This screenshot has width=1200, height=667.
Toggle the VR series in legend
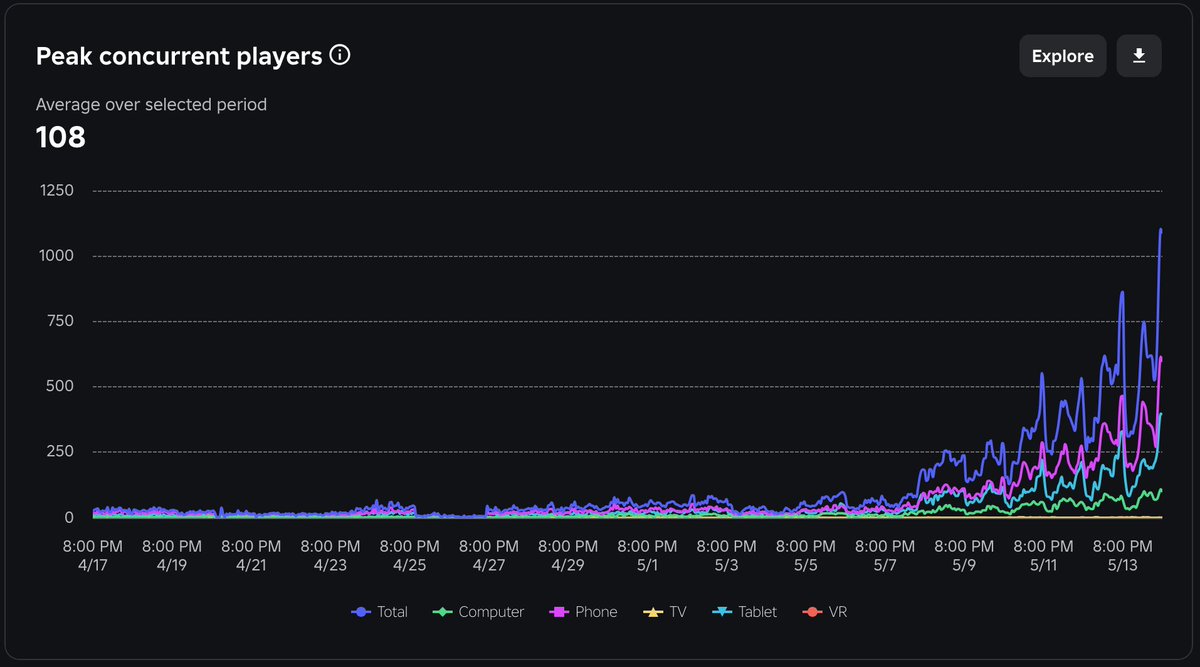click(826, 612)
